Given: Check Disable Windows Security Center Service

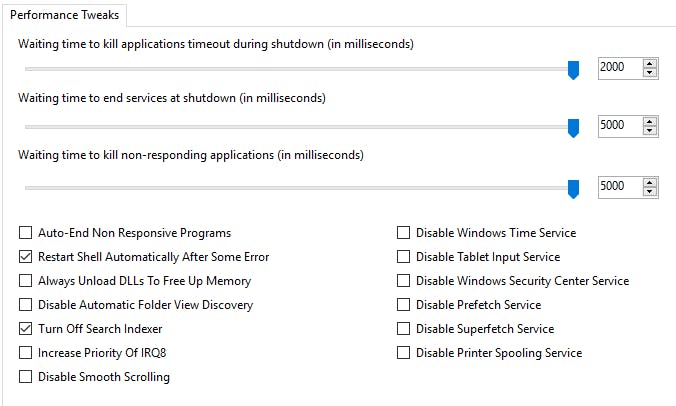Looking at the screenshot, I should (404, 281).
